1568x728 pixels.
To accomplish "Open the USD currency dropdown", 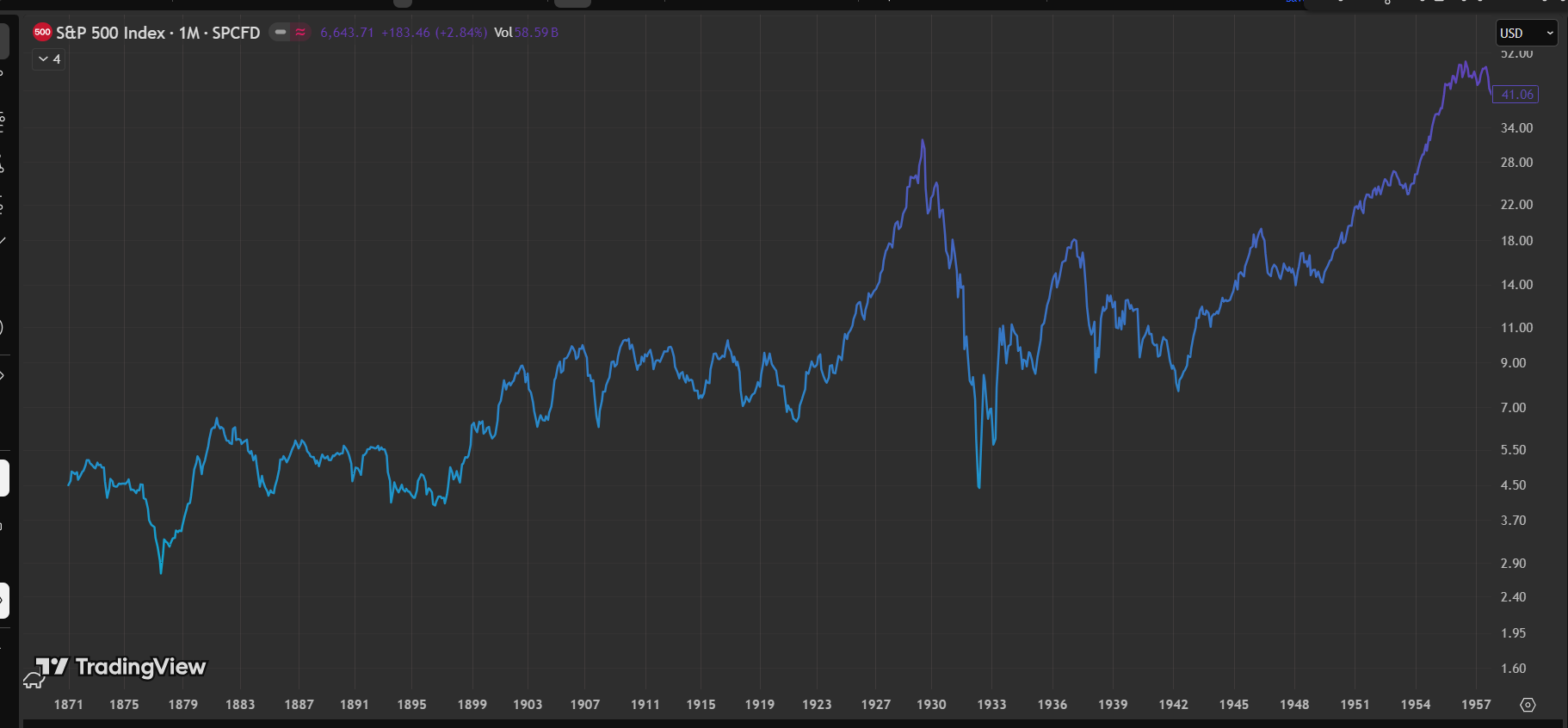I will click(x=1527, y=33).
